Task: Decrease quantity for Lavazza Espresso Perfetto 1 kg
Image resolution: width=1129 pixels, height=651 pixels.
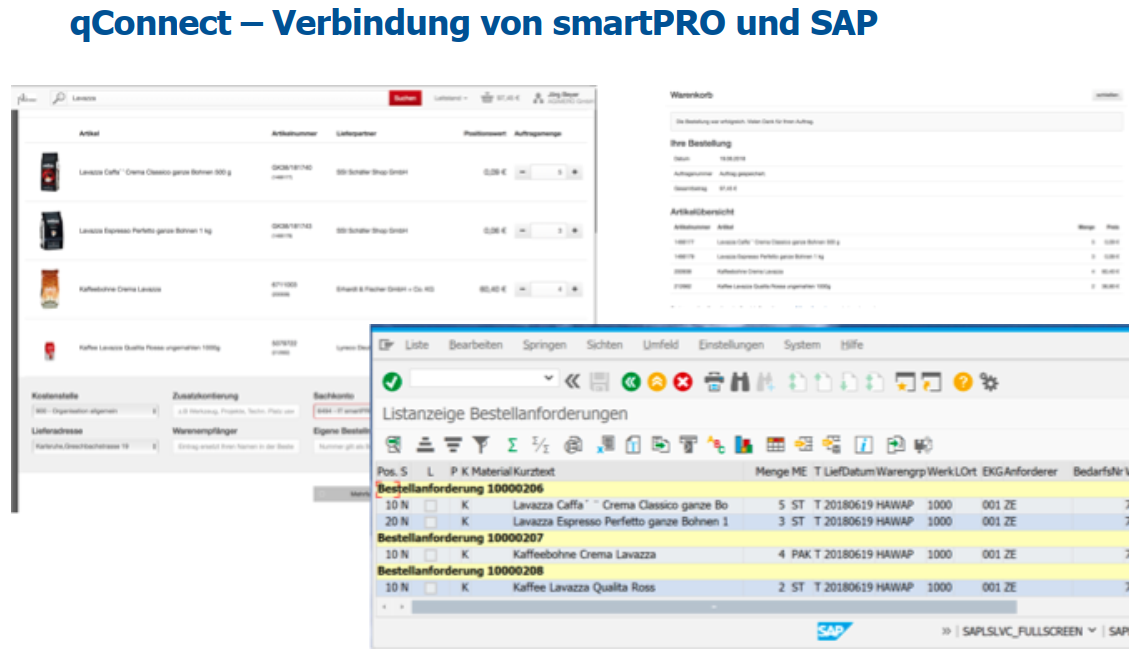Action: (523, 230)
